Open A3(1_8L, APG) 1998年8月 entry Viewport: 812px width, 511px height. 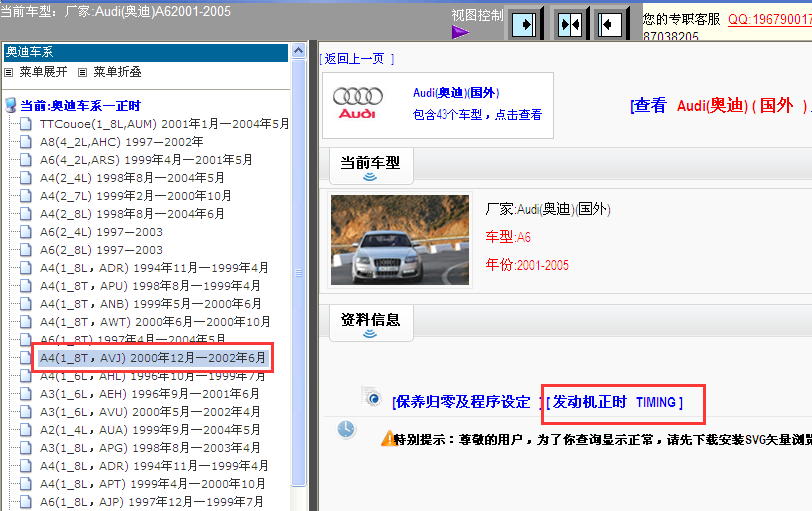[150, 447]
